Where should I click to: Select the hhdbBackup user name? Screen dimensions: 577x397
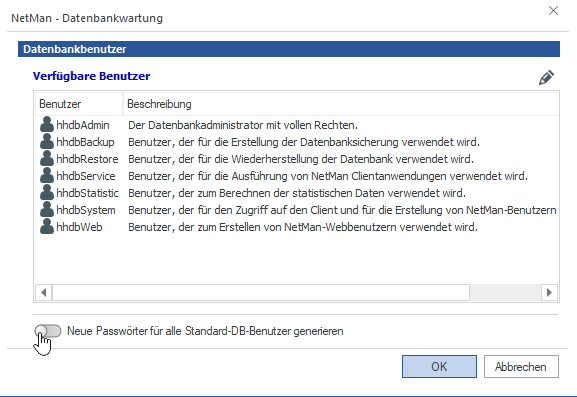[x=85, y=142]
